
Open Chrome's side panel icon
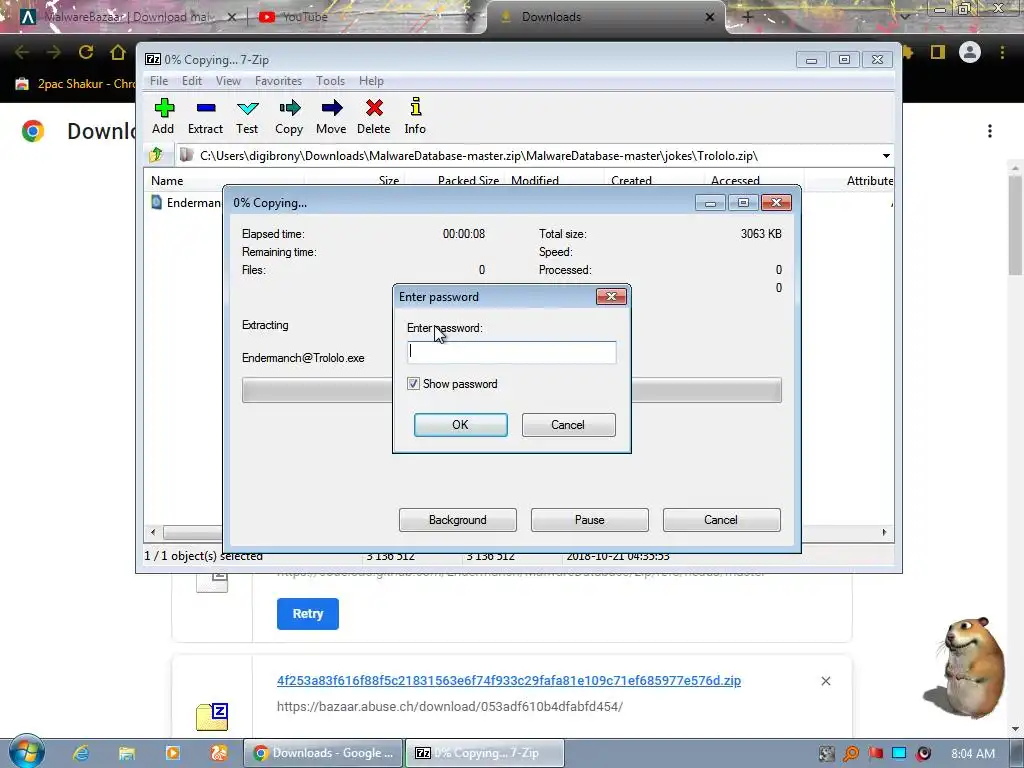pyautogui.click(x=938, y=52)
